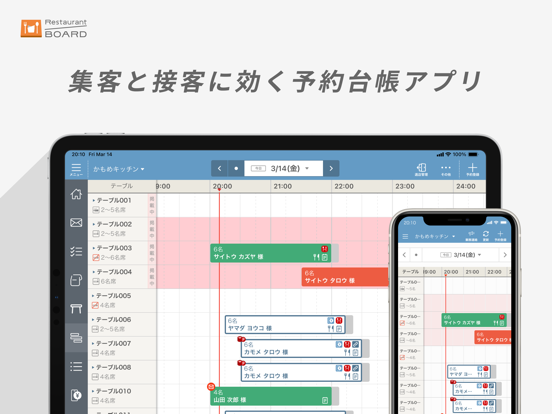This screenshot has width=552, height=414.
Task: Select the highlighted stacked-bars icon in sidebar
Action: (x=76, y=338)
